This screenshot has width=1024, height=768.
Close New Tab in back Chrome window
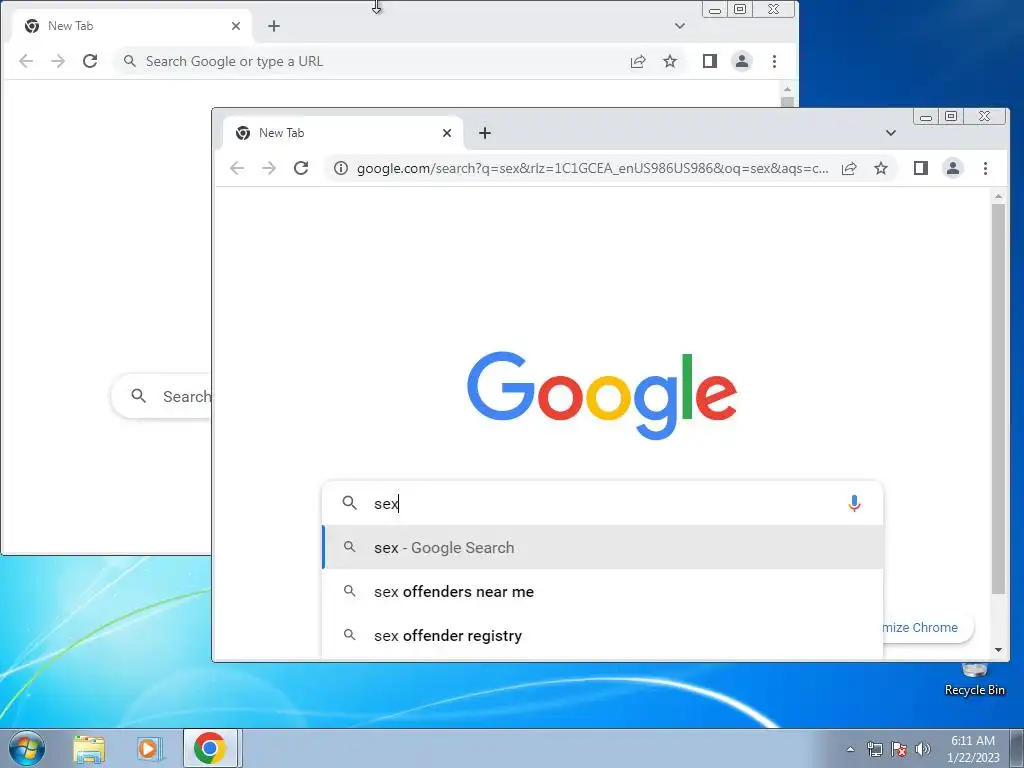(x=236, y=26)
